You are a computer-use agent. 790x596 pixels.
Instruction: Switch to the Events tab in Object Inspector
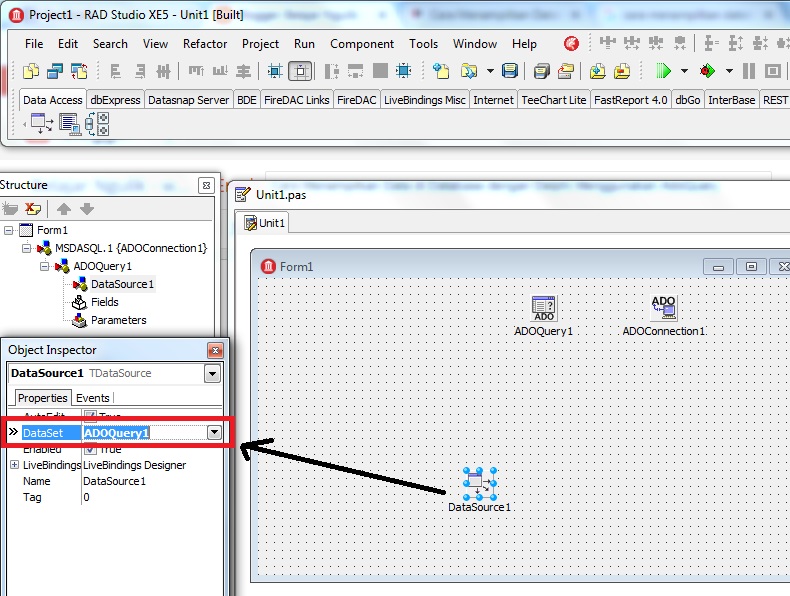coord(93,398)
